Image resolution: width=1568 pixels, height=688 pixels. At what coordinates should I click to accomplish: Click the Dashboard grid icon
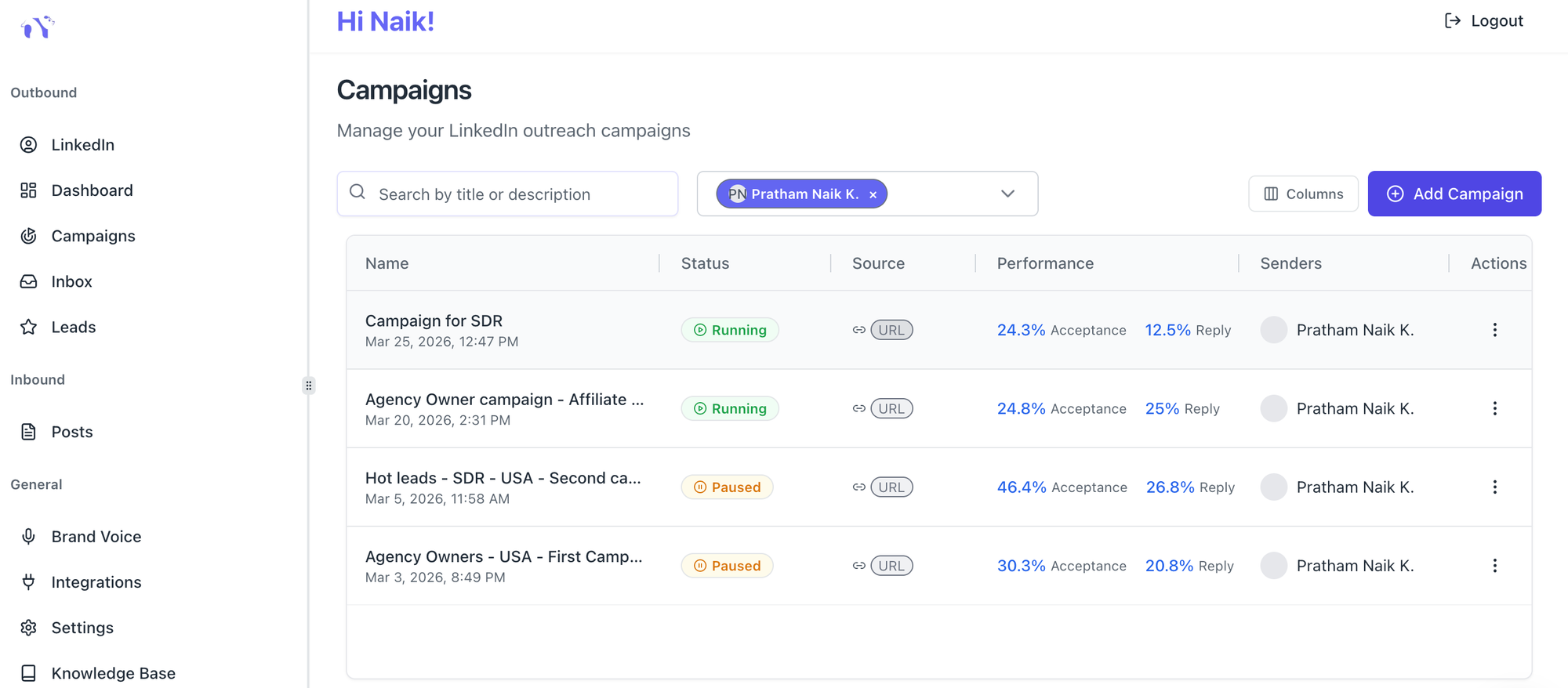[29, 190]
